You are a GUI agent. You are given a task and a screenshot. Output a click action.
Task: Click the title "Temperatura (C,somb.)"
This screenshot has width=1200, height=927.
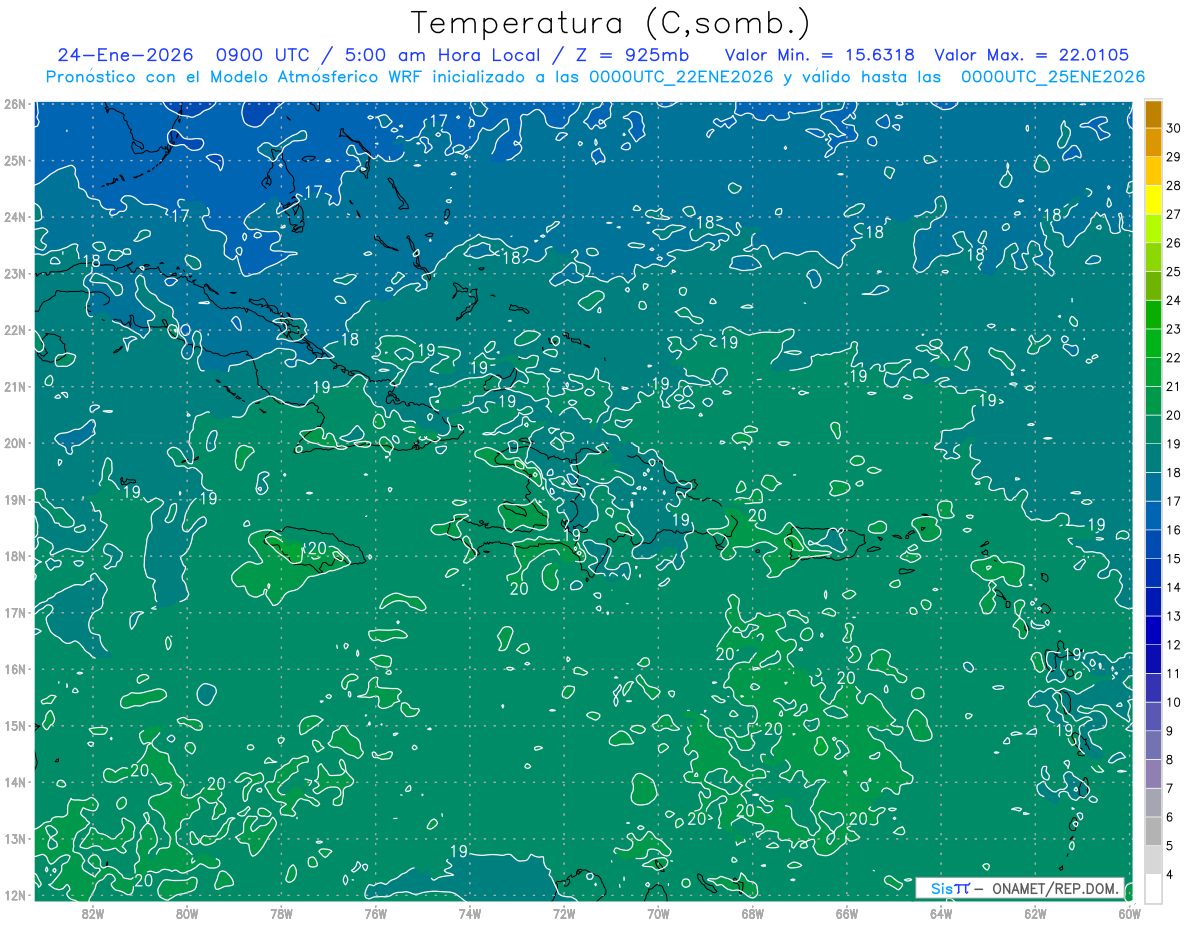click(x=611, y=24)
